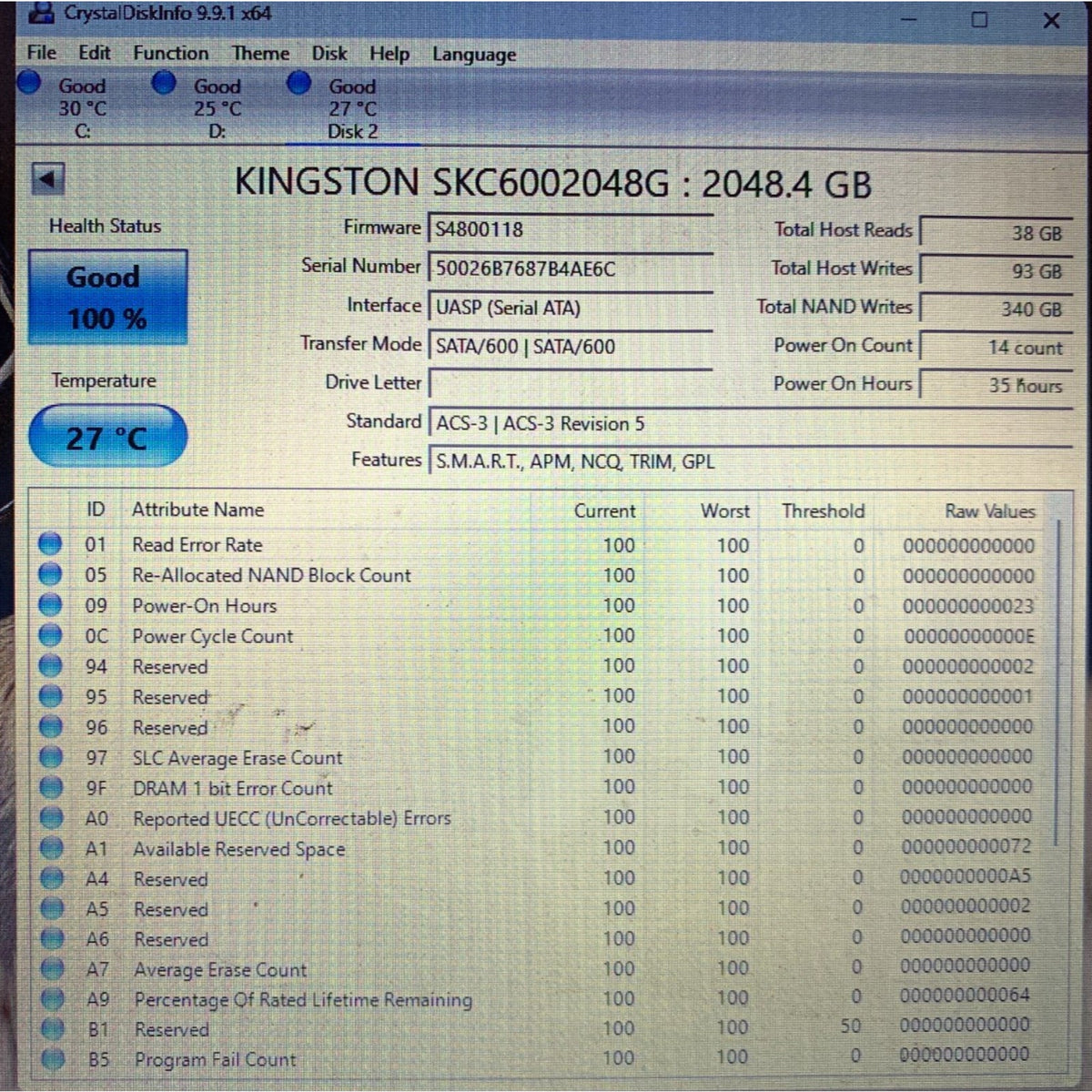Open the Edit menu
Viewport: 1092px width, 1092px height.
(94, 54)
